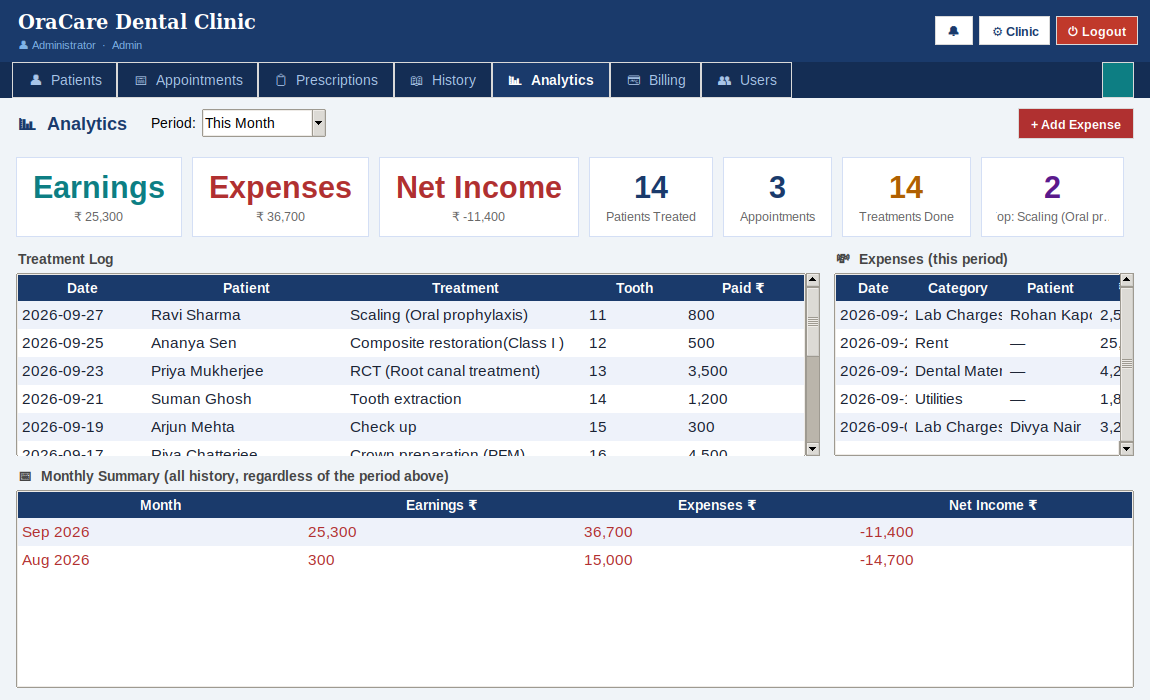1150x700 pixels.
Task: Select the Rohan Kapoor Lab Charges row
Action: click(978, 315)
